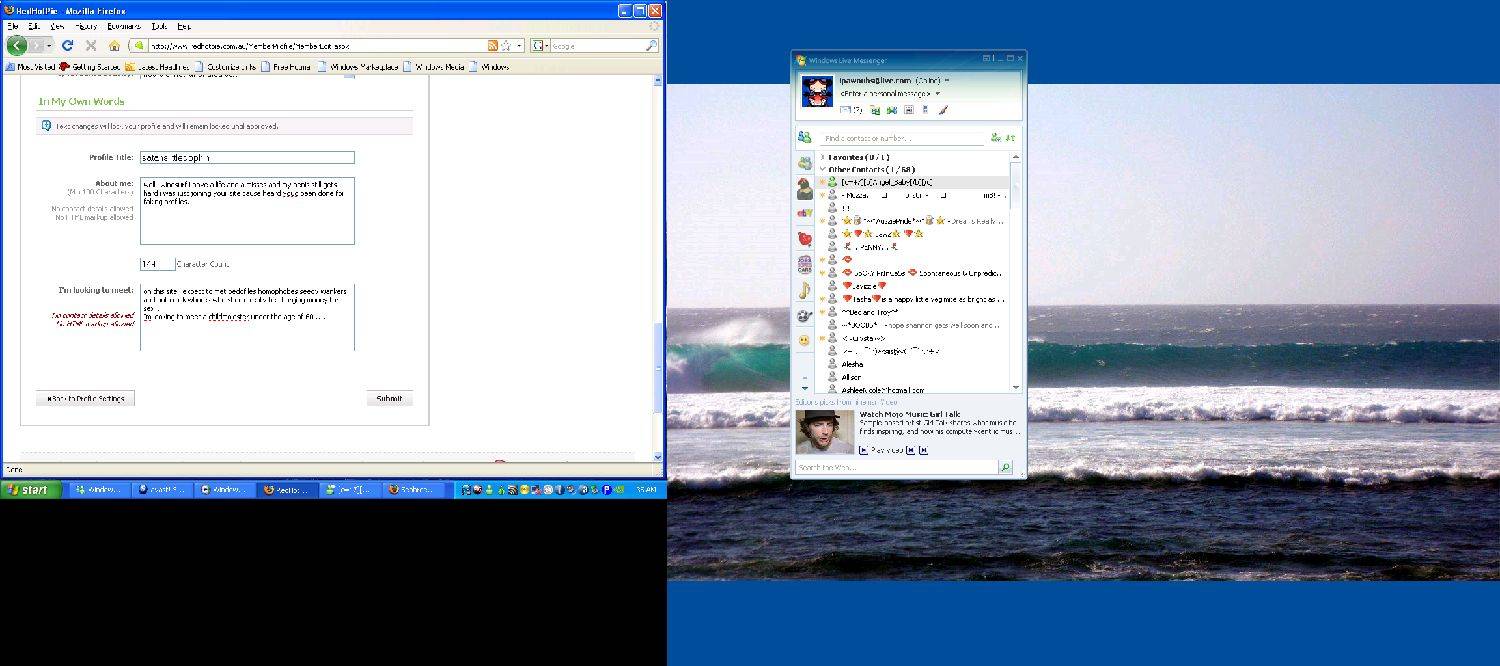Click the Back to Profile Settings button

(x=85, y=398)
